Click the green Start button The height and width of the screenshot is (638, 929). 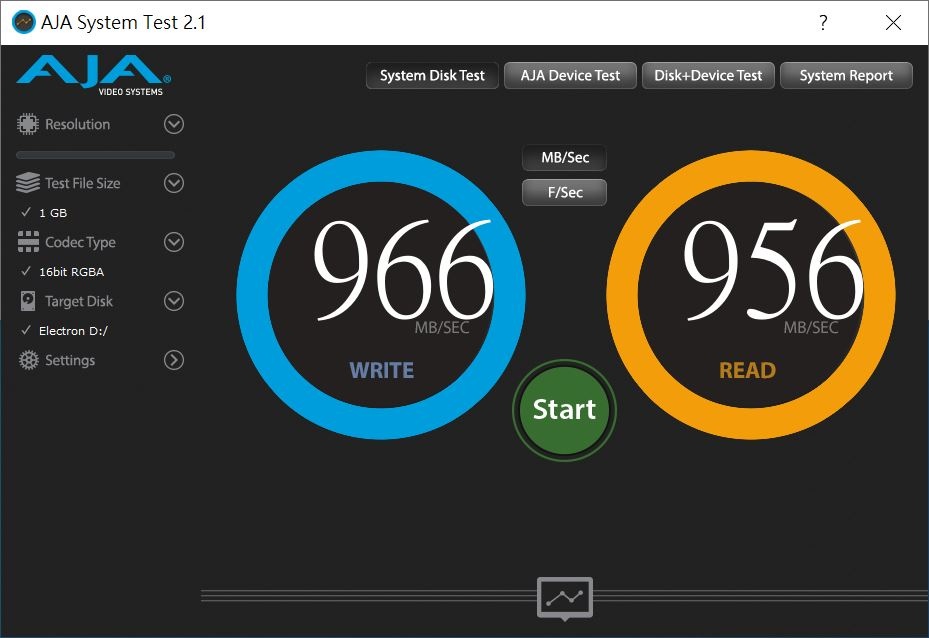[564, 410]
